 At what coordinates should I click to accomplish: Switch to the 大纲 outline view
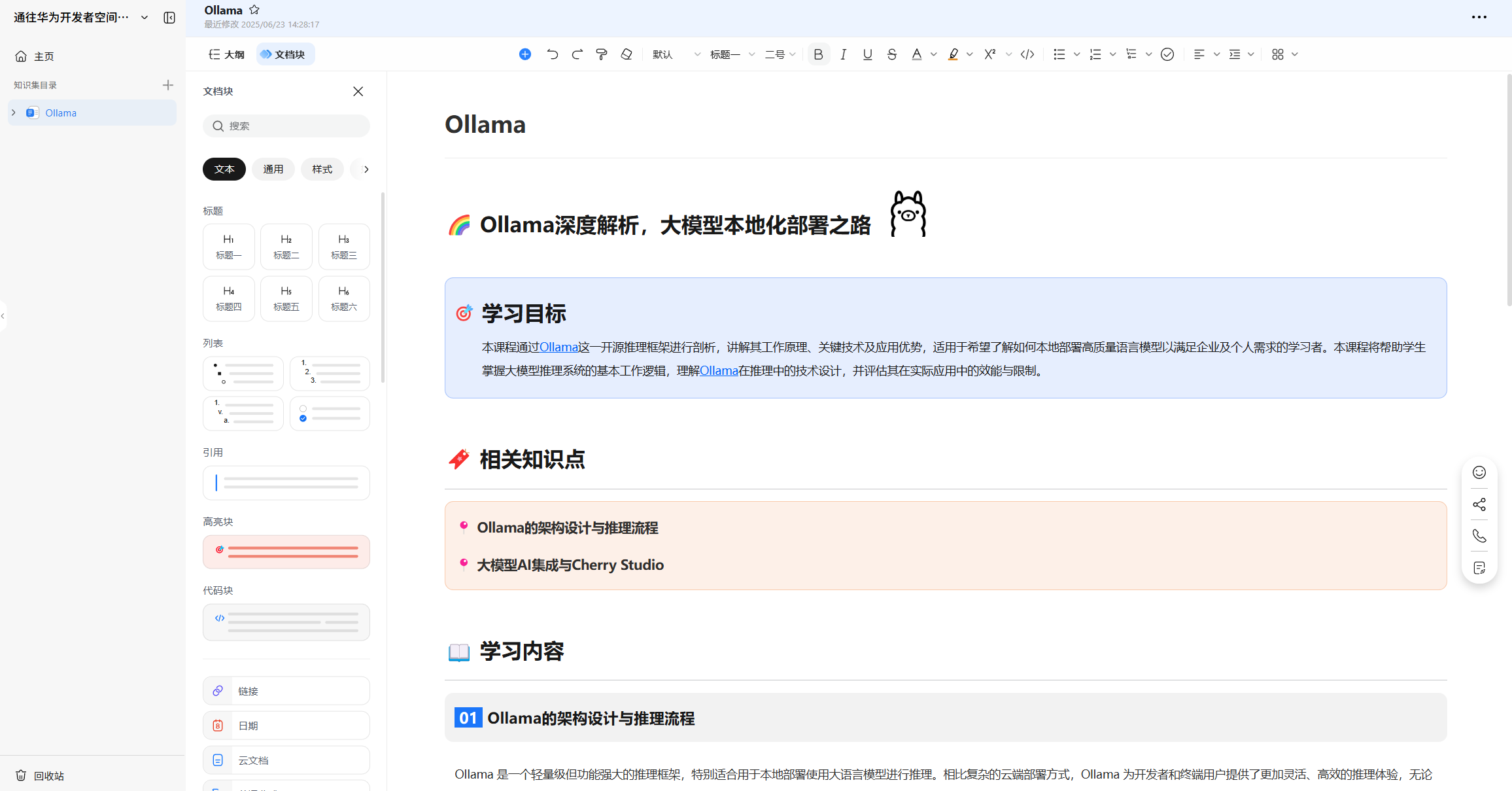(226, 54)
